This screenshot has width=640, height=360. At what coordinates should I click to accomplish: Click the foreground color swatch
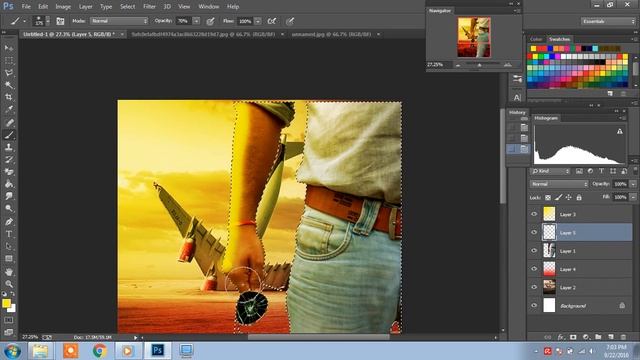point(6,303)
